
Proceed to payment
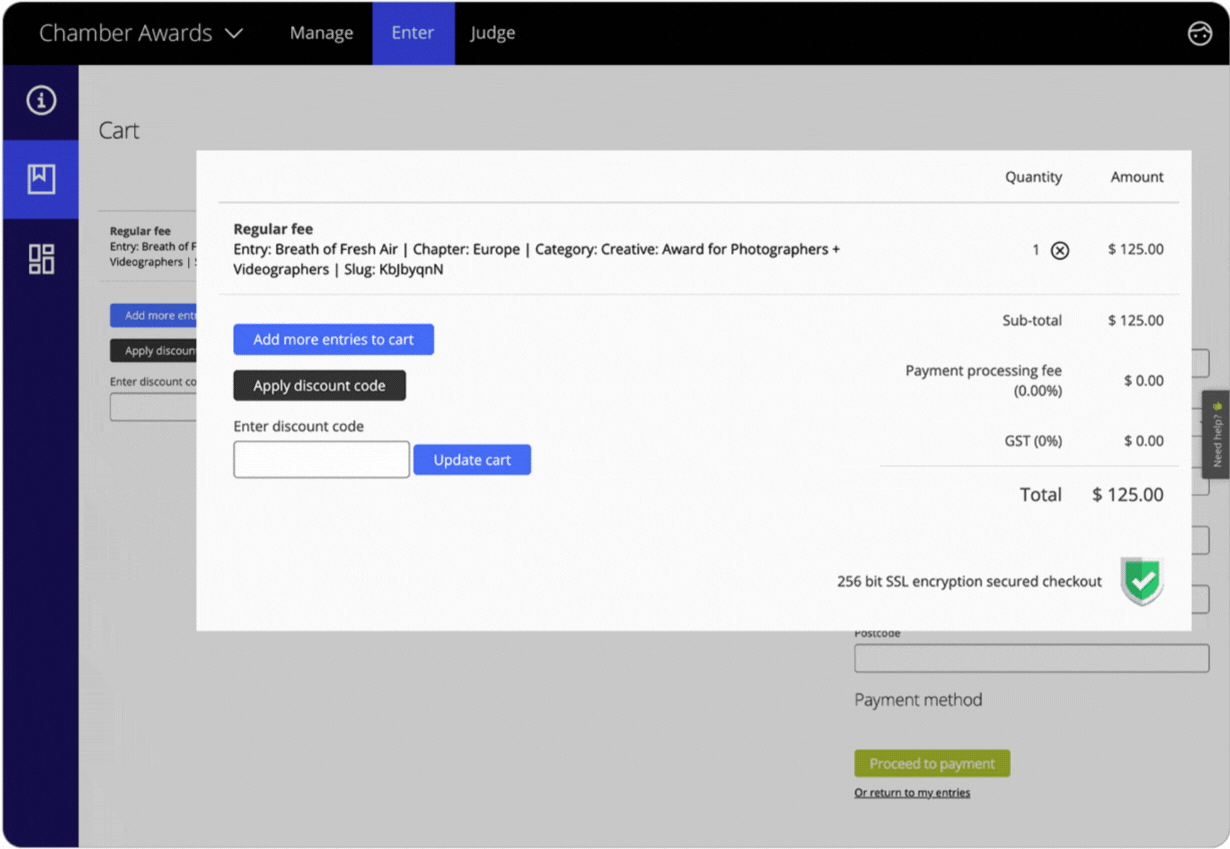(931, 762)
